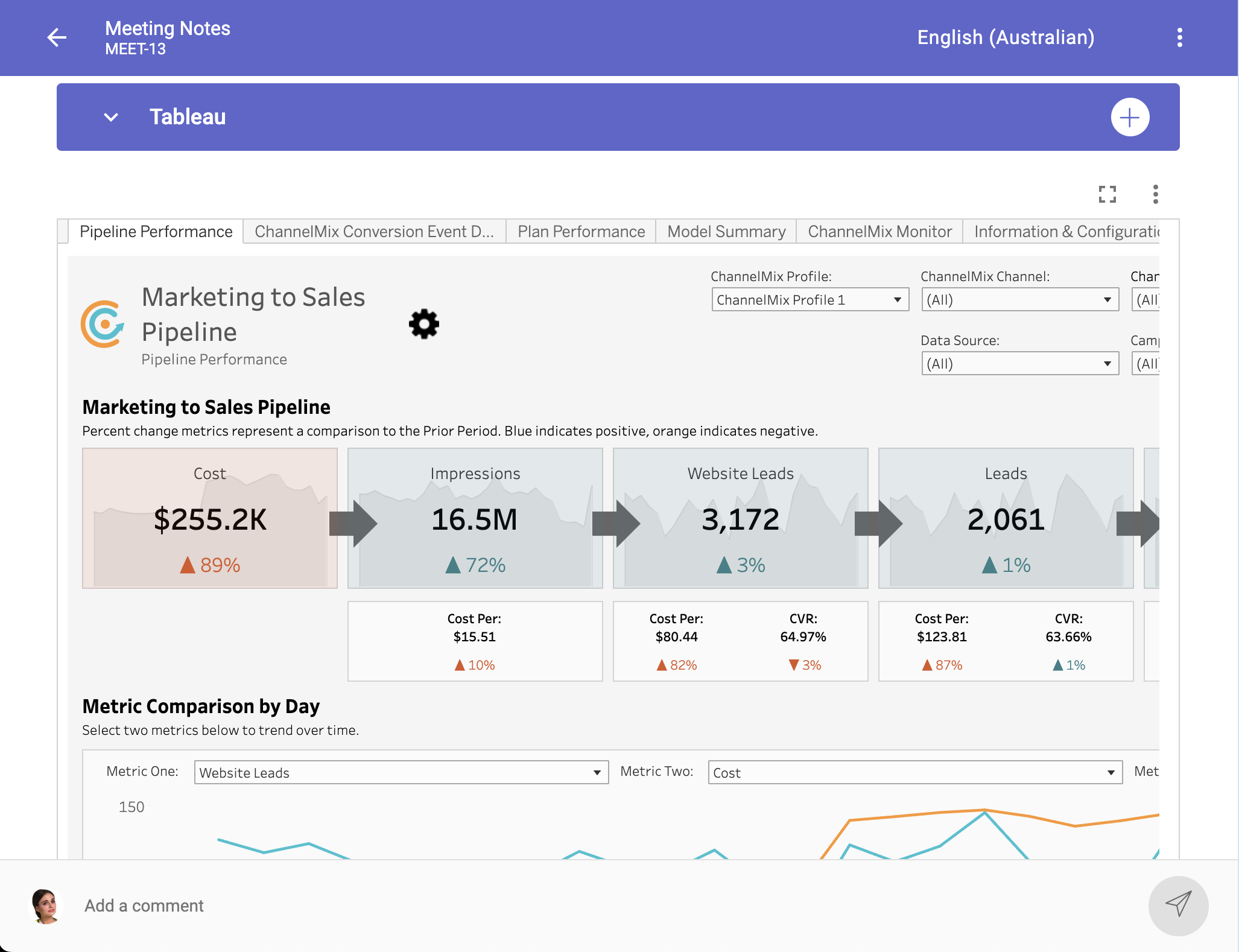Click the plus button on Tableau bar
This screenshot has width=1239, height=952.
[1129, 117]
